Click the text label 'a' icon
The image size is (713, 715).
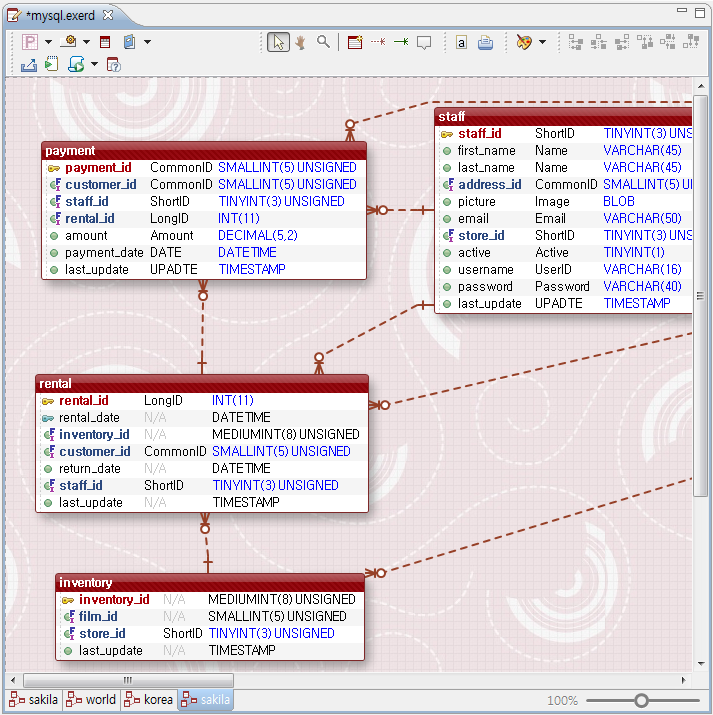click(461, 43)
